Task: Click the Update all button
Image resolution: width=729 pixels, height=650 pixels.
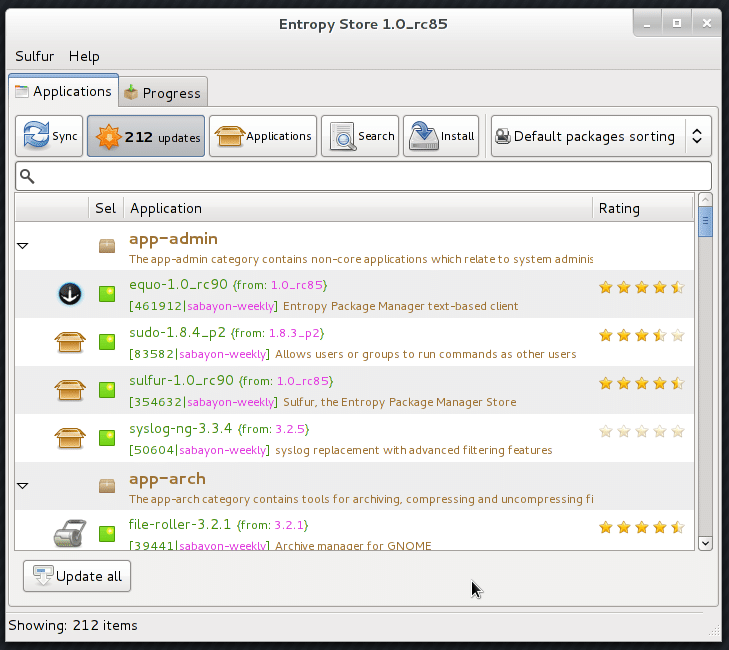Action: (x=77, y=576)
